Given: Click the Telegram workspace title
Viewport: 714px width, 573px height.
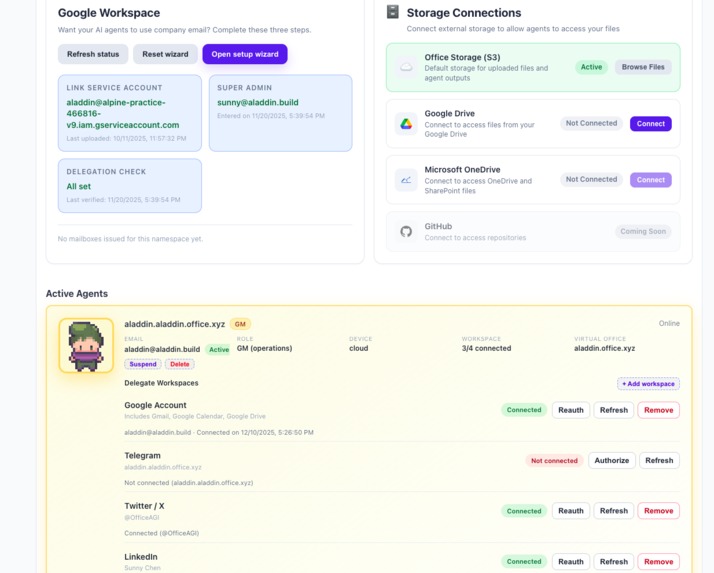Looking at the screenshot, I should [x=143, y=455].
